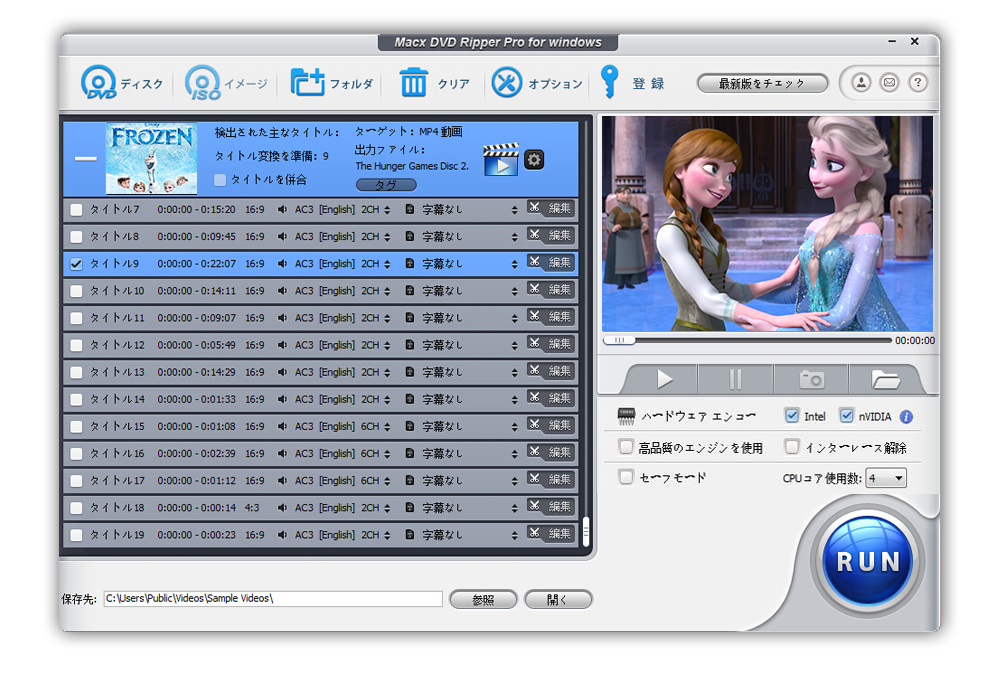Enable 高品質のエンジンを使用 checkbox
The image size is (1000, 693).
click(x=626, y=447)
